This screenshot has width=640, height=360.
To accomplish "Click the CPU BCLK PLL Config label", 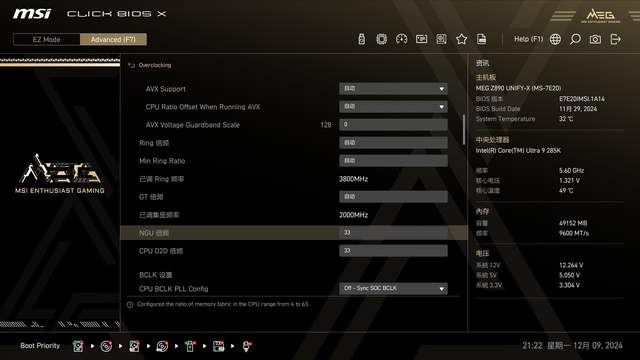I will 173,289.
